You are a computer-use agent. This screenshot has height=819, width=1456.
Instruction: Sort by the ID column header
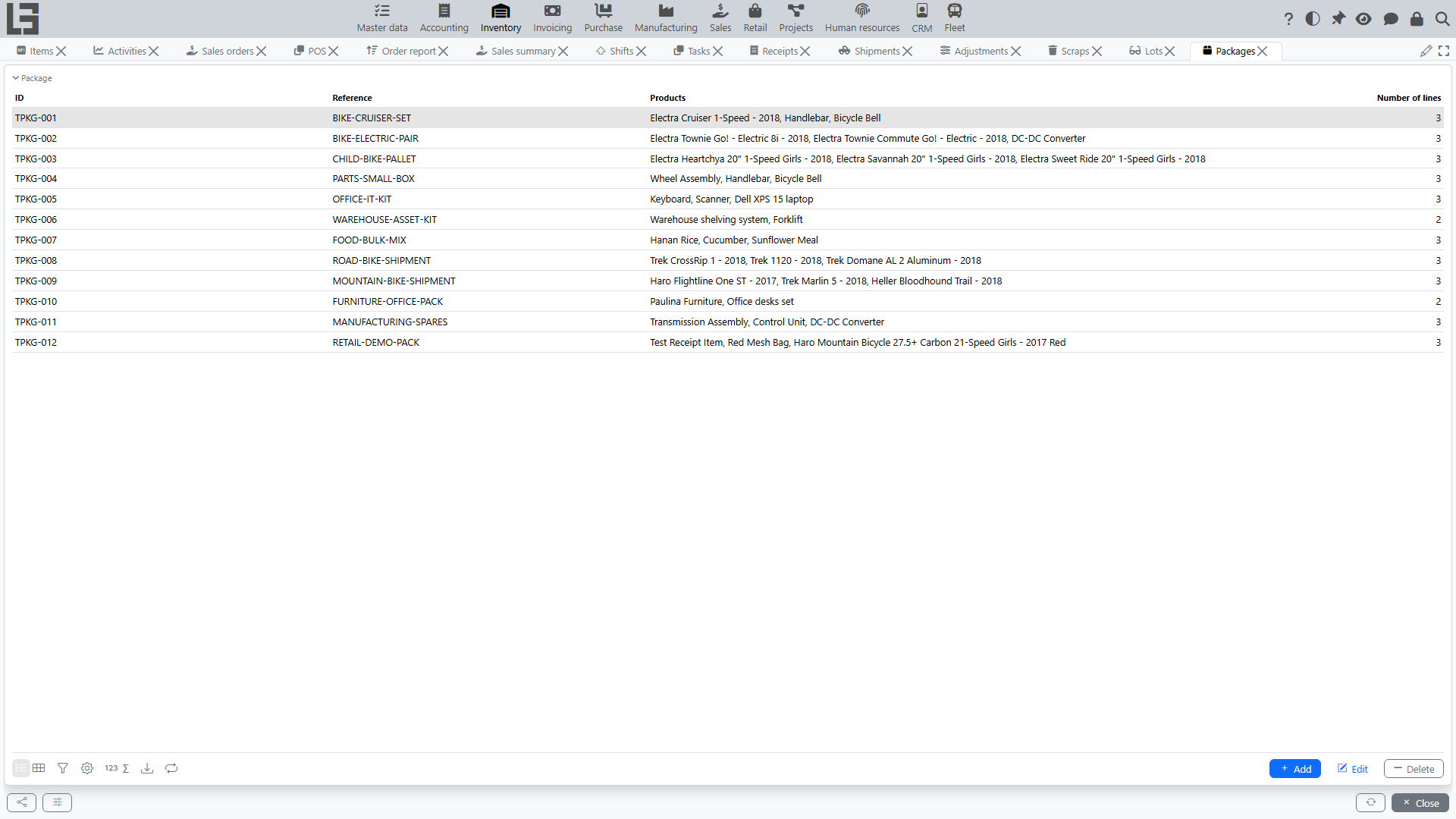tap(20, 98)
